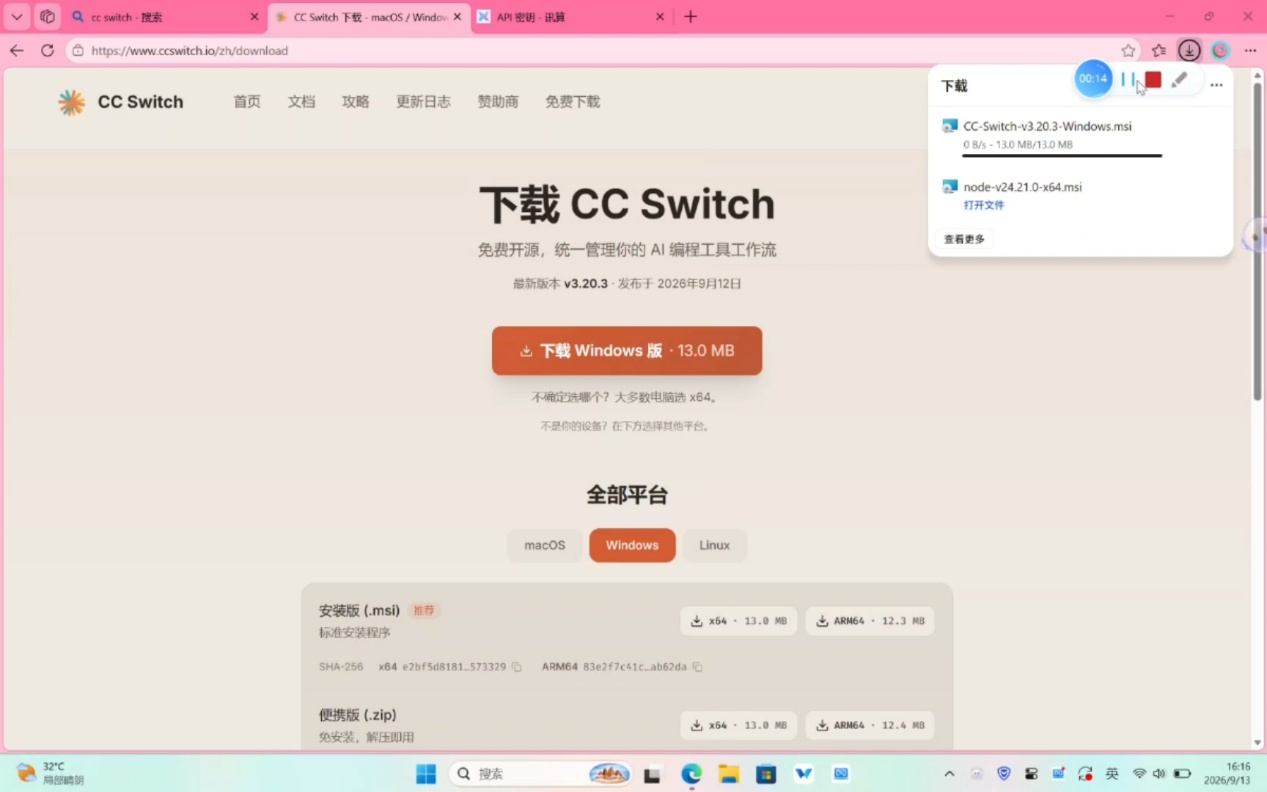The image size is (1267, 792).
Task: View site info lock icon in address bar
Action: point(78,50)
